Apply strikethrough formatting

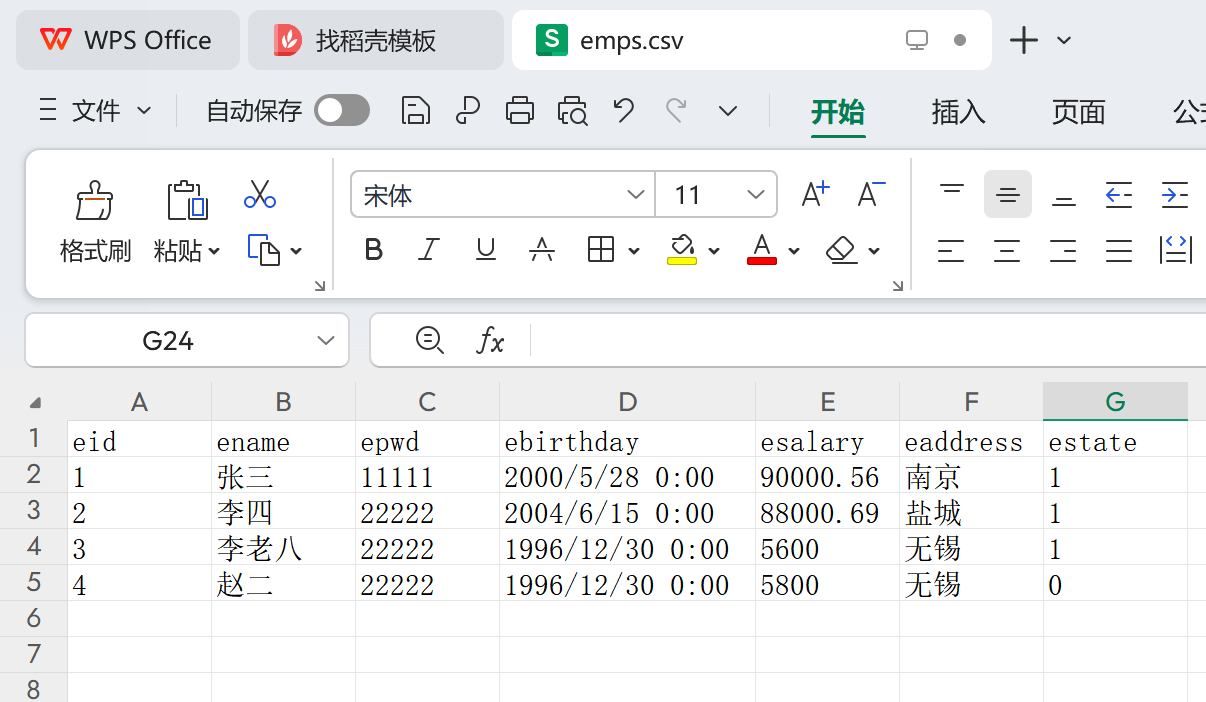542,250
